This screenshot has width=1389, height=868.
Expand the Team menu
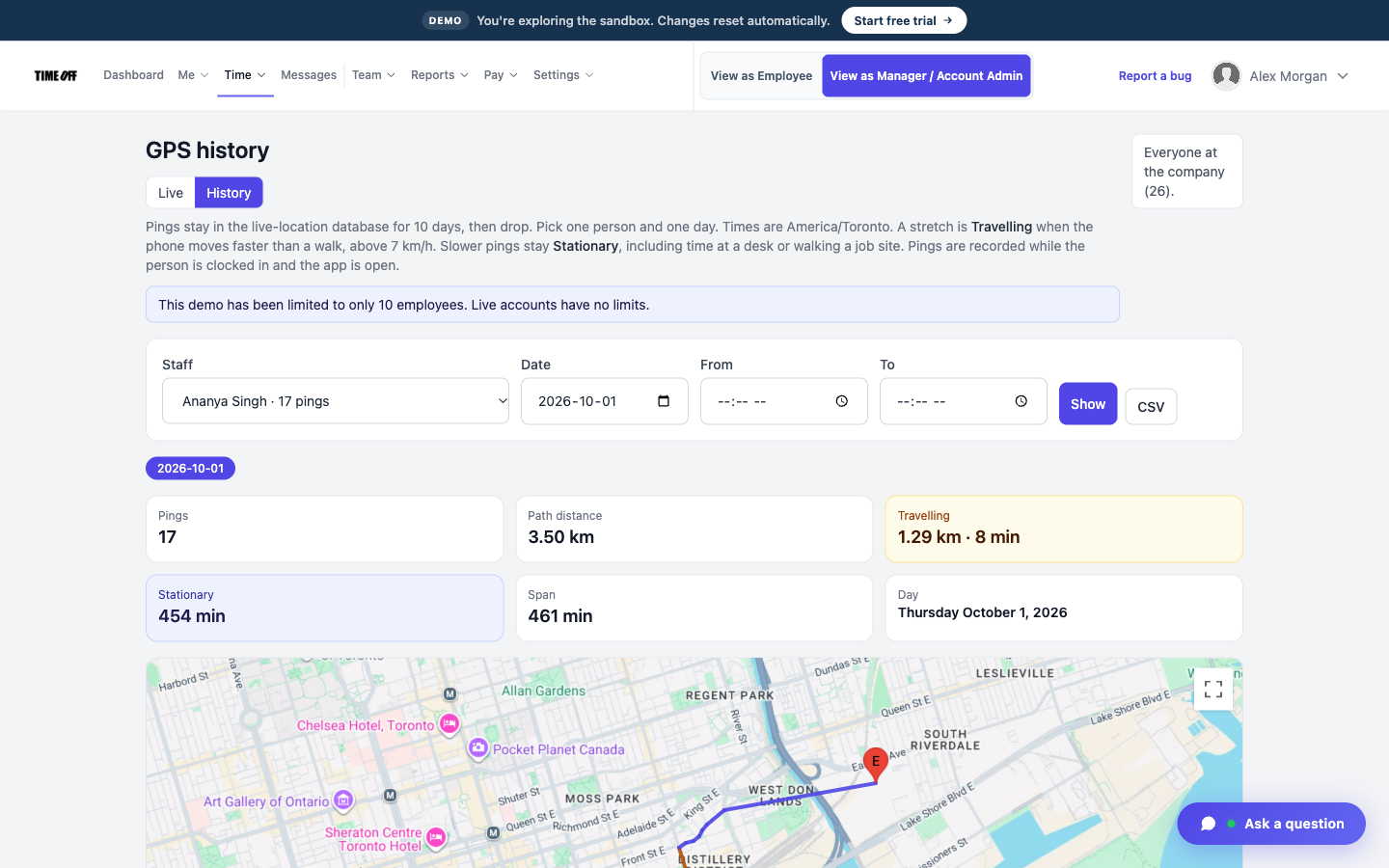tap(373, 75)
